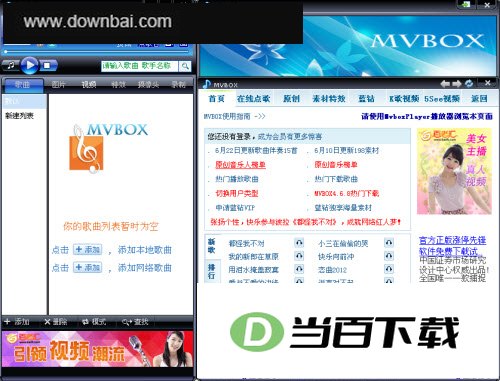This screenshot has width=500, height=381.
Task: Open the underlined 原创音乐人榜单 link
Action: click(240, 165)
